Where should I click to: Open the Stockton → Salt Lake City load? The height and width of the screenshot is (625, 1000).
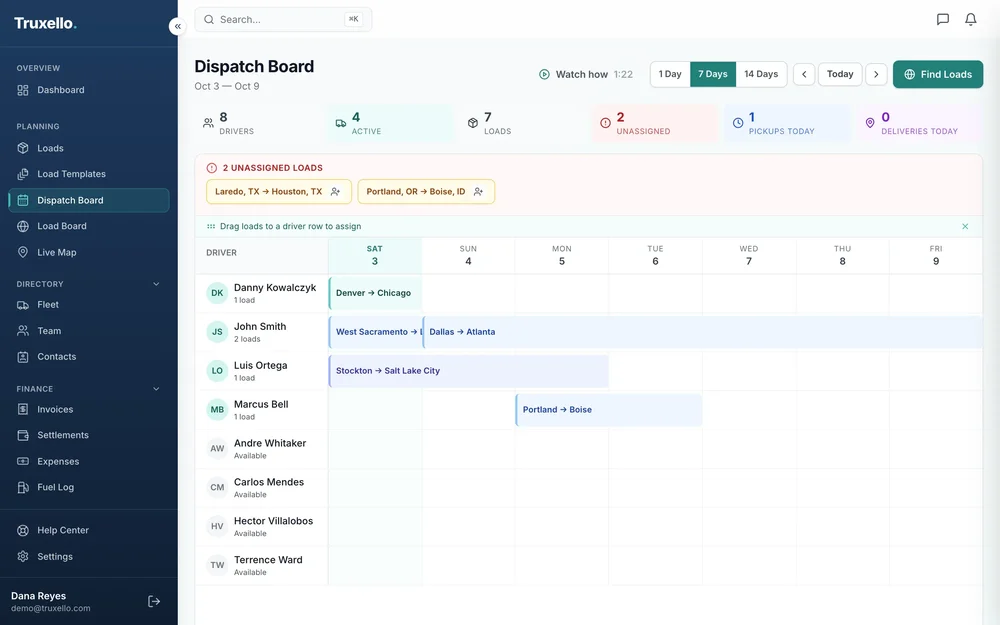(x=469, y=371)
